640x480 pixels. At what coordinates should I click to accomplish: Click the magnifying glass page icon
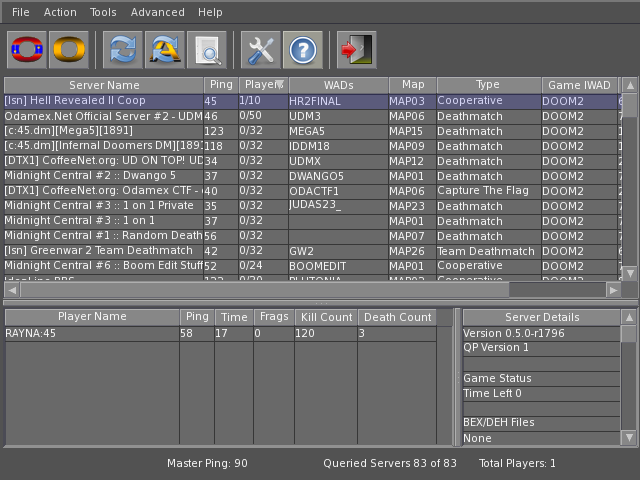(x=207, y=50)
